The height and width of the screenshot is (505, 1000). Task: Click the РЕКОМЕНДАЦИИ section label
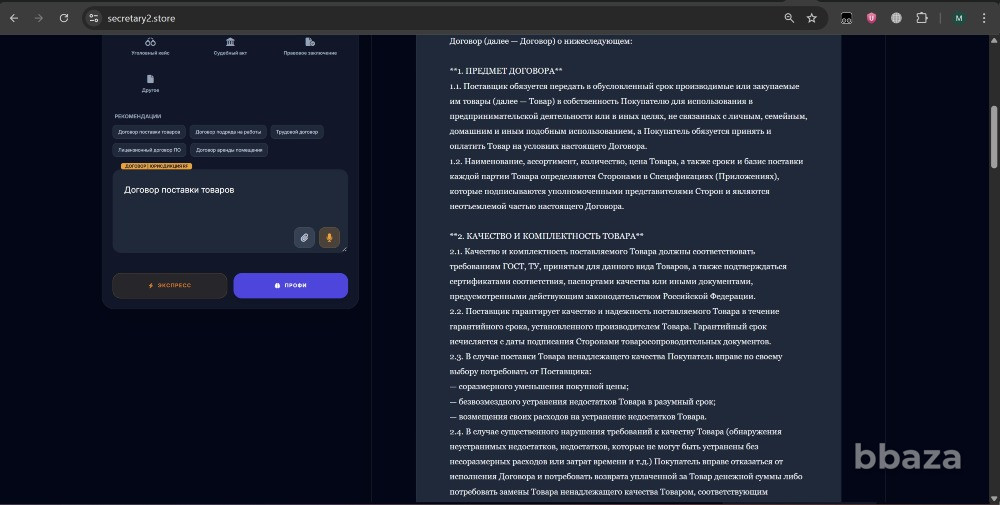click(138, 116)
